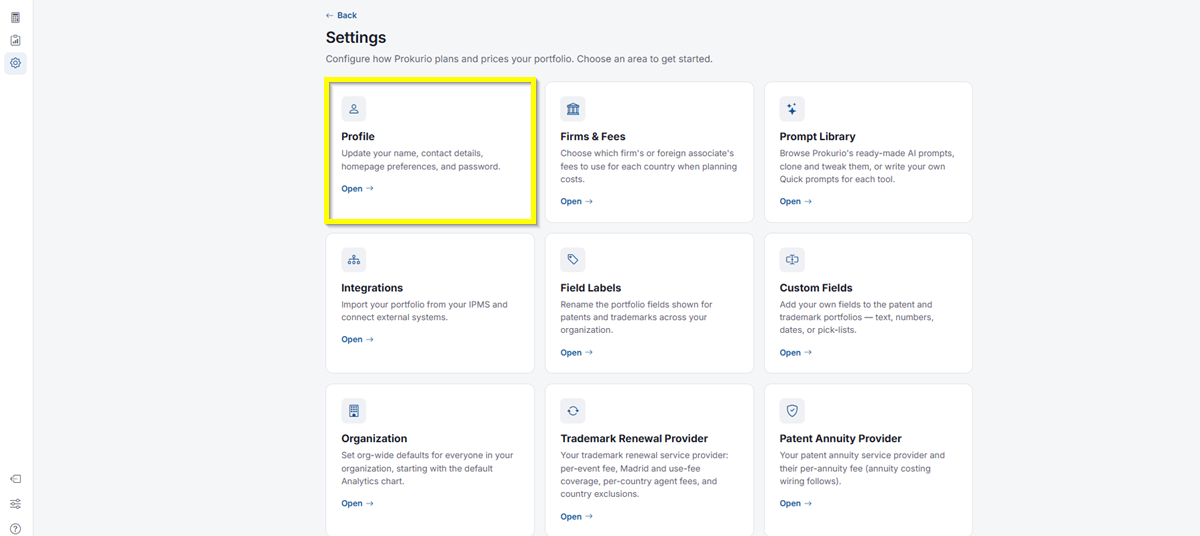
Task: Click the Firms & Fees card title
Action: (593, 136)
